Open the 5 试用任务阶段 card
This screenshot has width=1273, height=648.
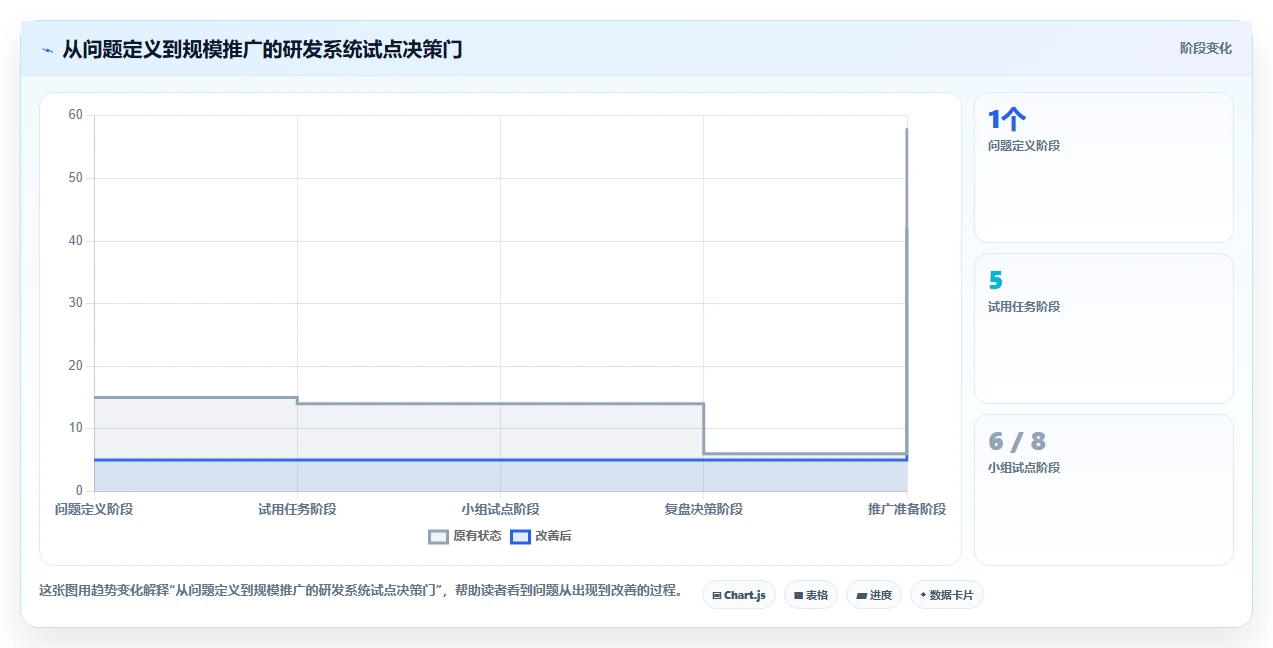point(1104,328)
